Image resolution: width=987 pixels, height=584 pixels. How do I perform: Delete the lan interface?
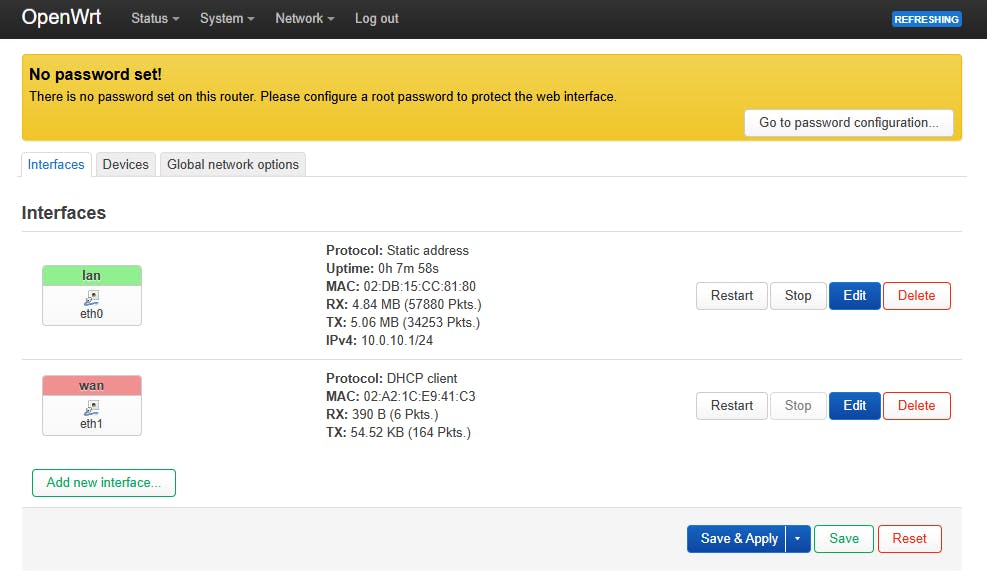pos(916,296)
